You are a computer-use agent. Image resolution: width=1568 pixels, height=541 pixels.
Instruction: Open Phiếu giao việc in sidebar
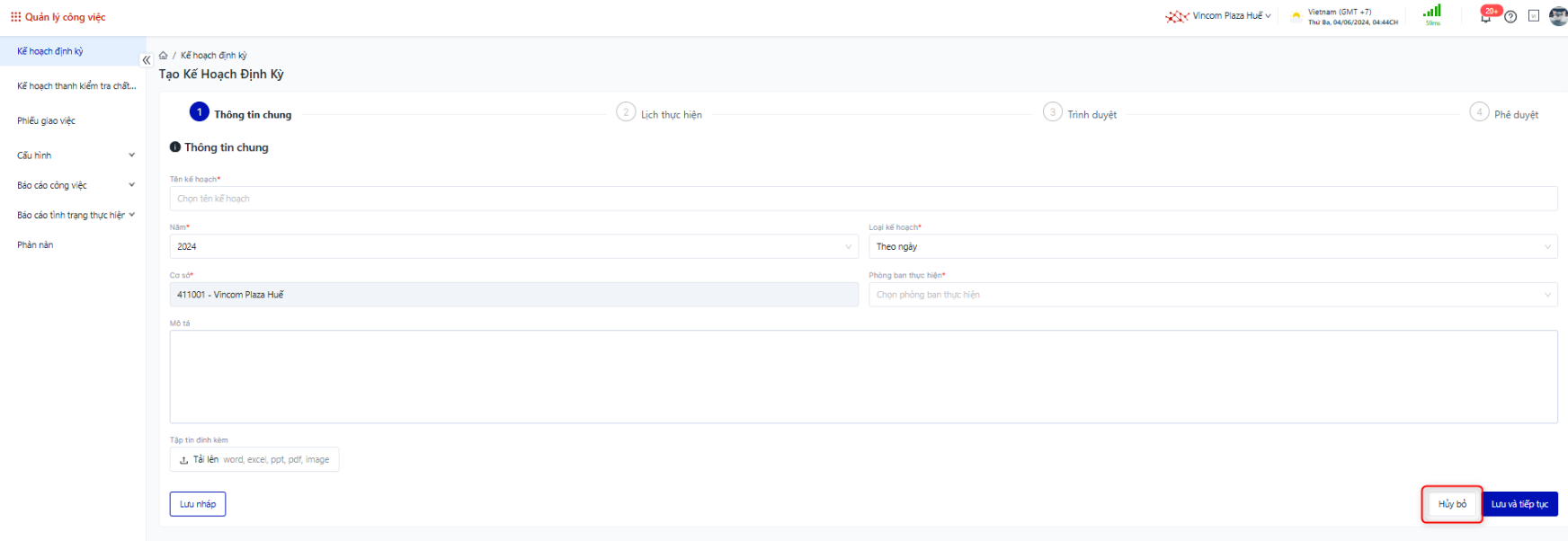coord(47,120)
